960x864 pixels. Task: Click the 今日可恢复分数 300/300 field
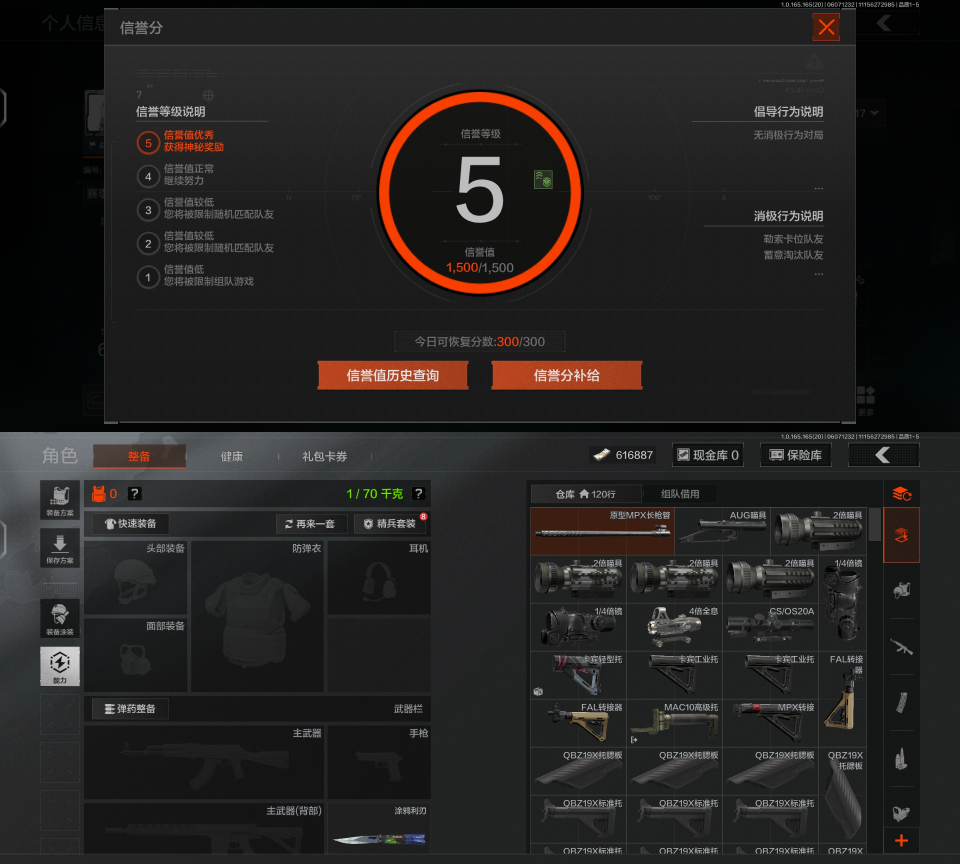[x=479, y=342]
